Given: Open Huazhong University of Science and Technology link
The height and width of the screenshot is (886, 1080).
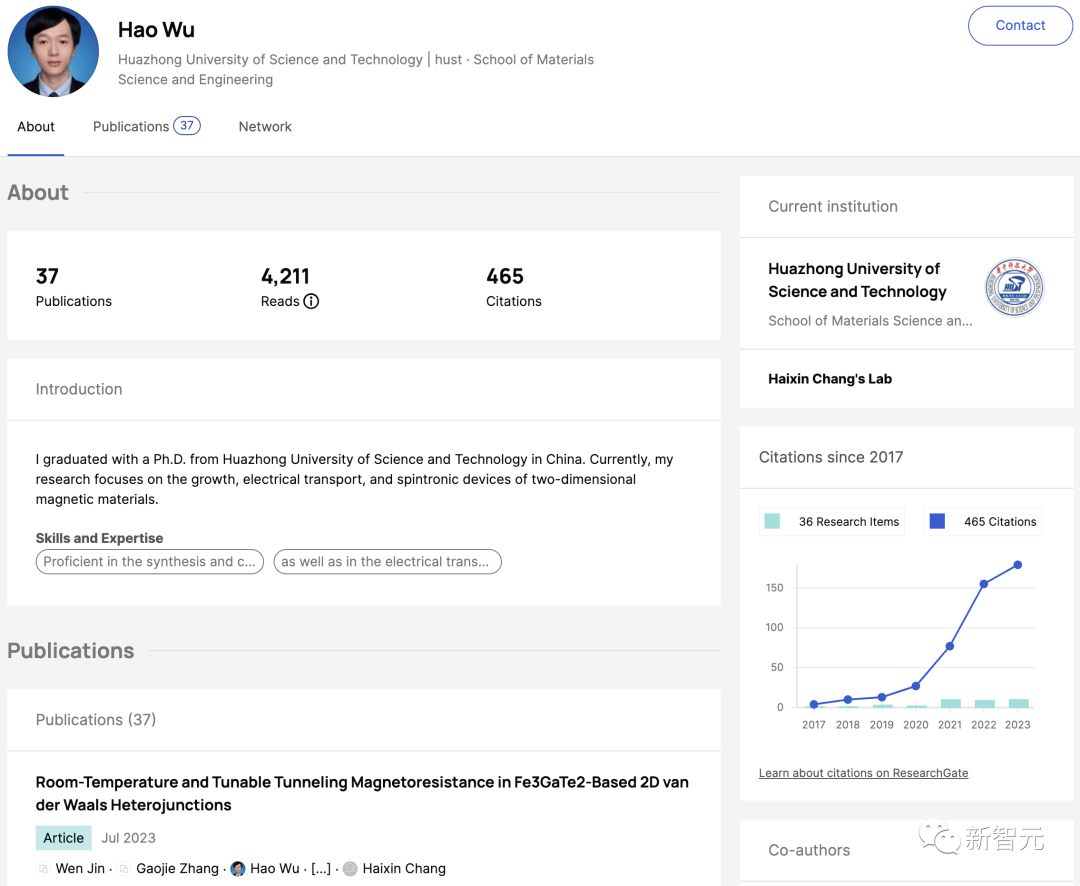Looking at the screenshot, I should pos(857,280).
